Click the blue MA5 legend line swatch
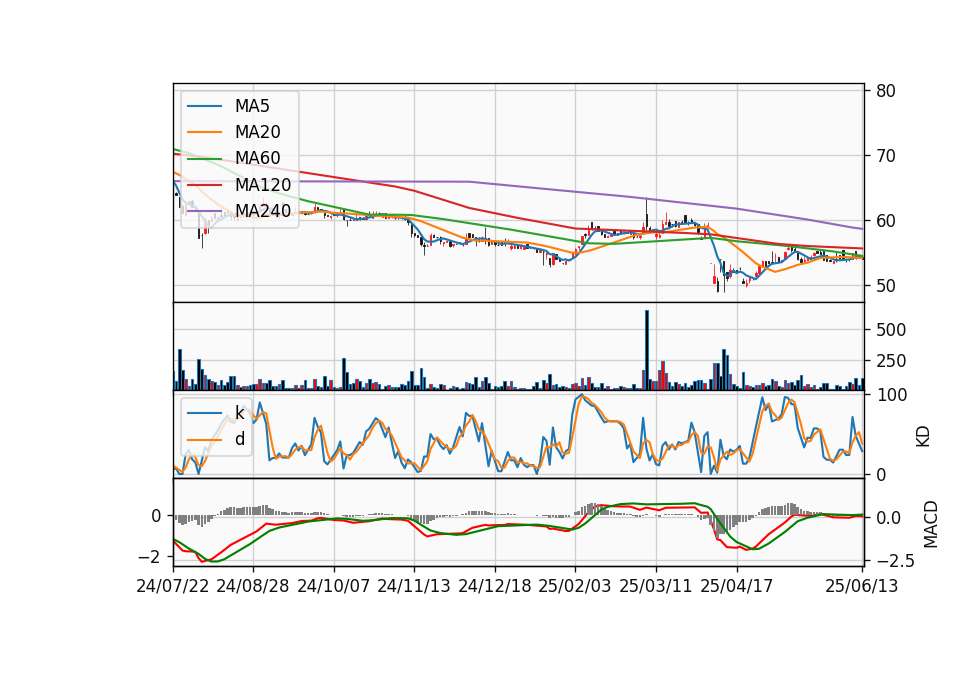The width and height of the screenshot is (960, 690). (204, 107)
